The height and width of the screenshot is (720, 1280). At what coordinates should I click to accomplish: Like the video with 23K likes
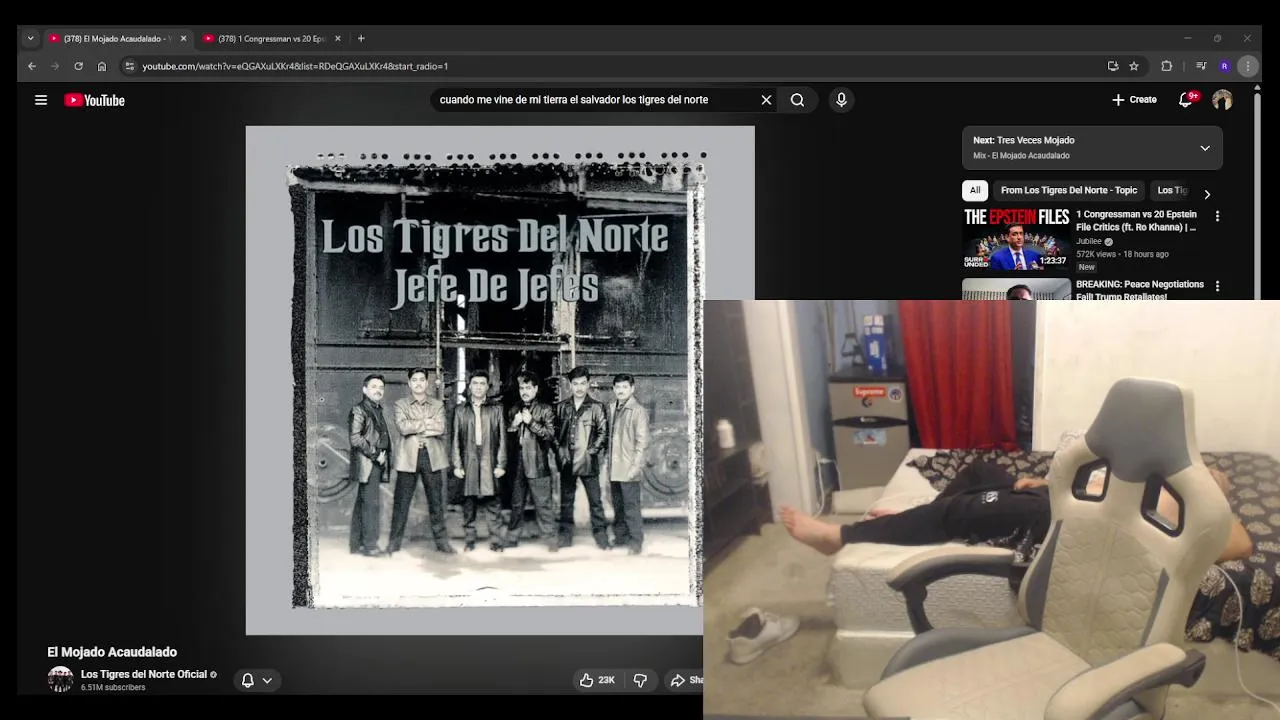click(x=597, y=680)
